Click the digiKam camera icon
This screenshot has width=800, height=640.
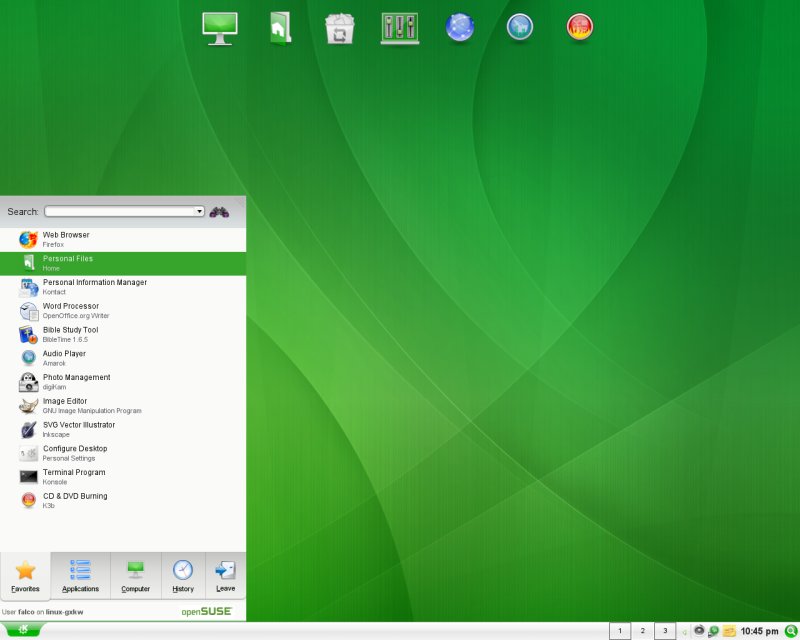(29, 382)
